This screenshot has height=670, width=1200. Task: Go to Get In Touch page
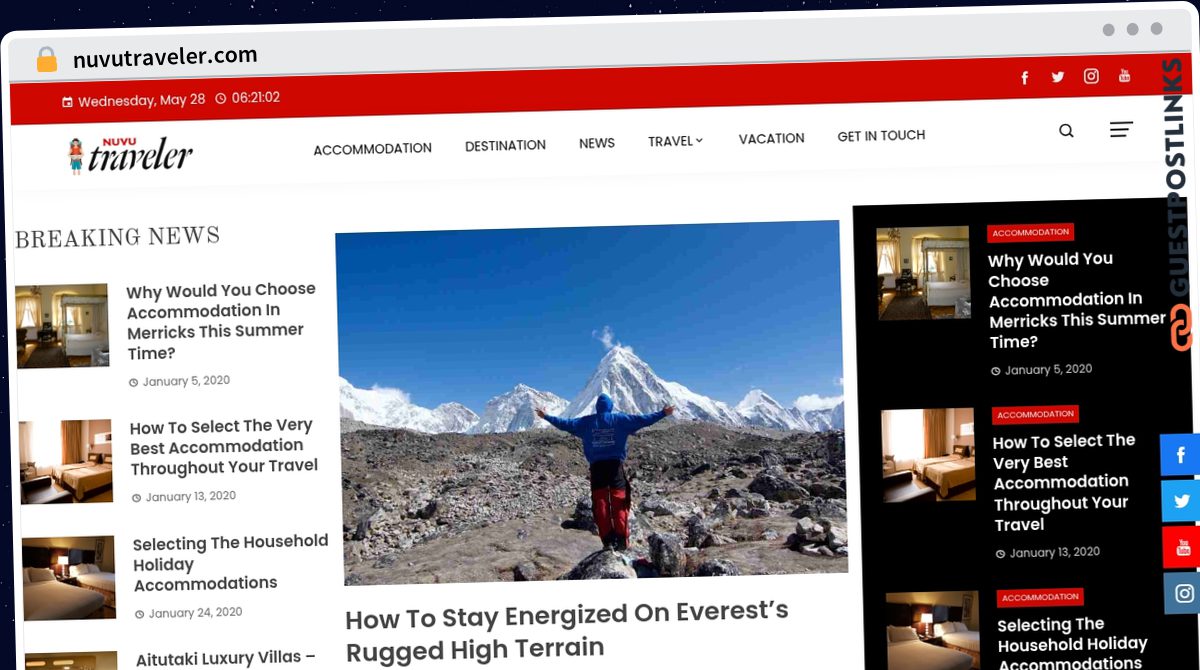(x=881, y=136)
